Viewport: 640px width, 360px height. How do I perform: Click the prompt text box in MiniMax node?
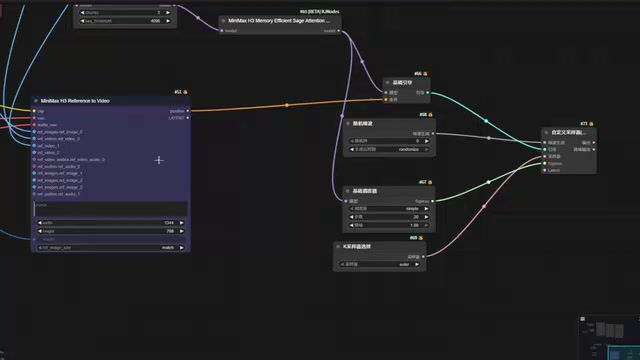pyautogui.click(x=111, y=209)
